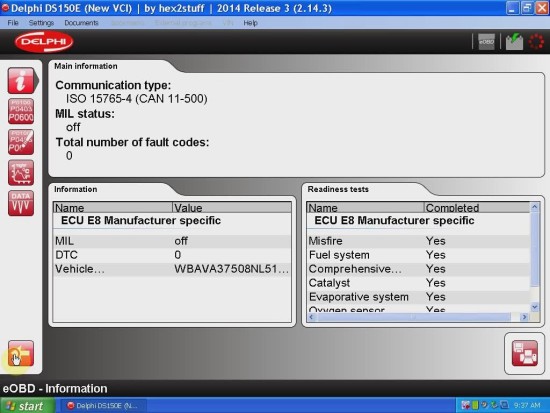Click the system tray clock 9:37 AM

coord(527,406)
